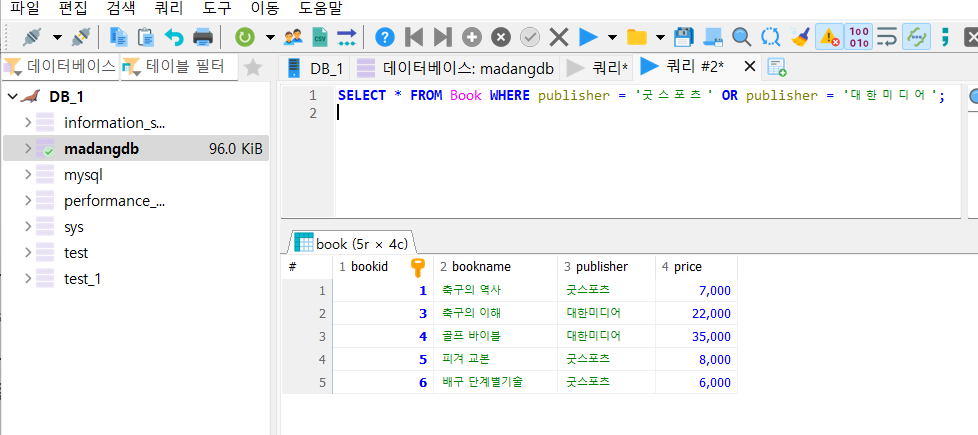This screenshot has height=435, width=978.
Task: Select the test_1 database in tree
Action: click(82, 279)
